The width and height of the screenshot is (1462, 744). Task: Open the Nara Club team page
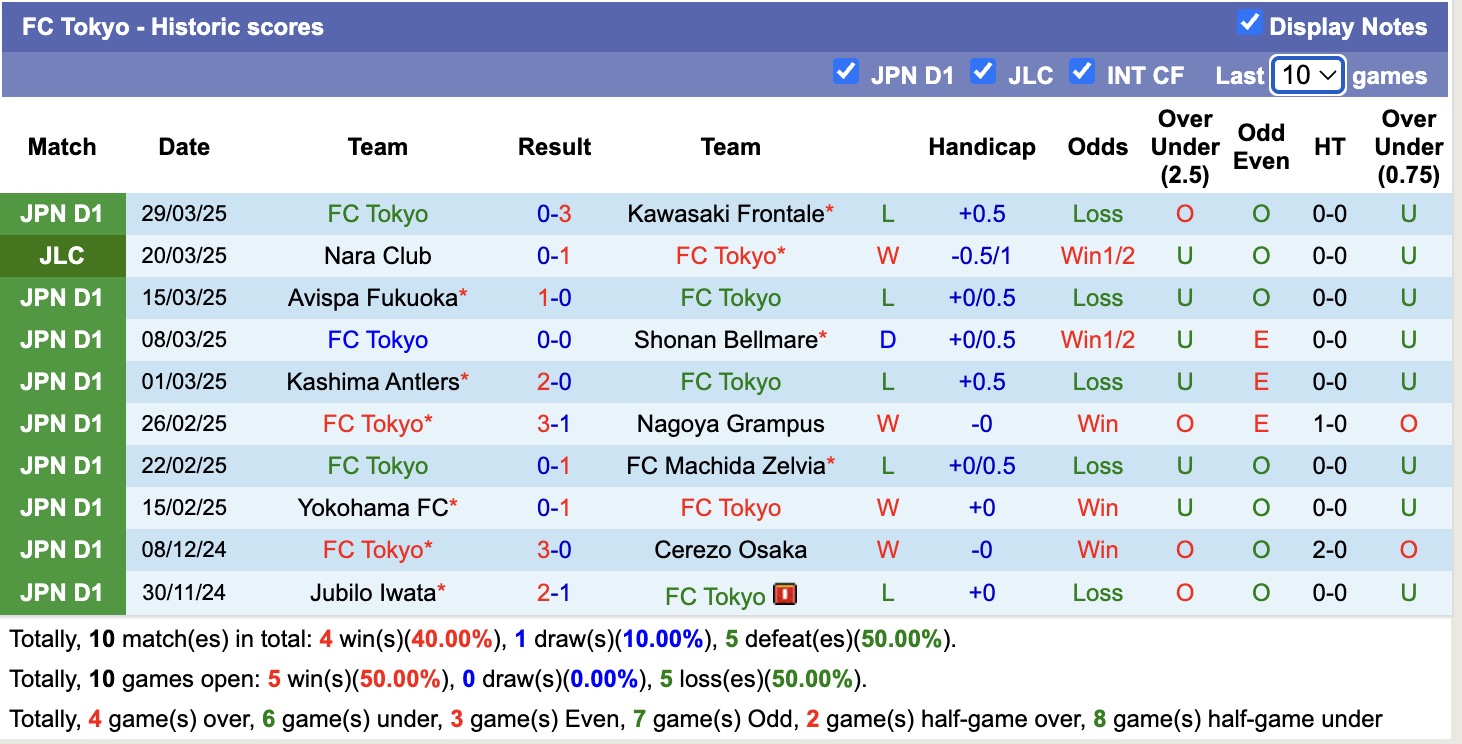377,255
